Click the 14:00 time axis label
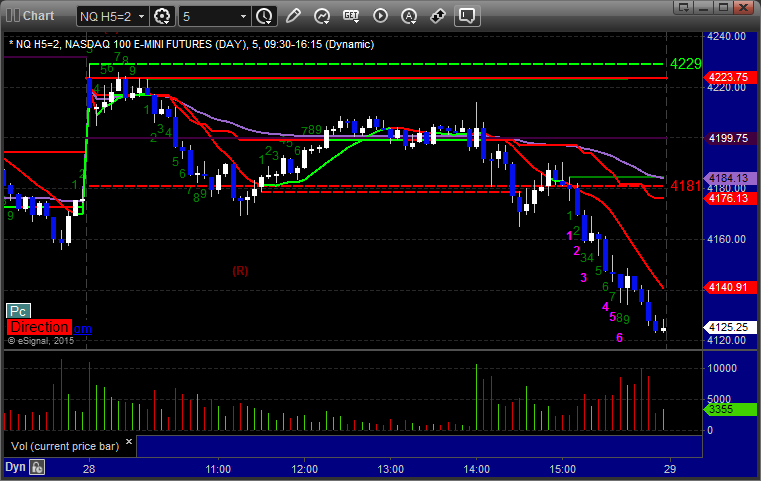The width and height of the screenshot is (761, 481). point(476,469)
